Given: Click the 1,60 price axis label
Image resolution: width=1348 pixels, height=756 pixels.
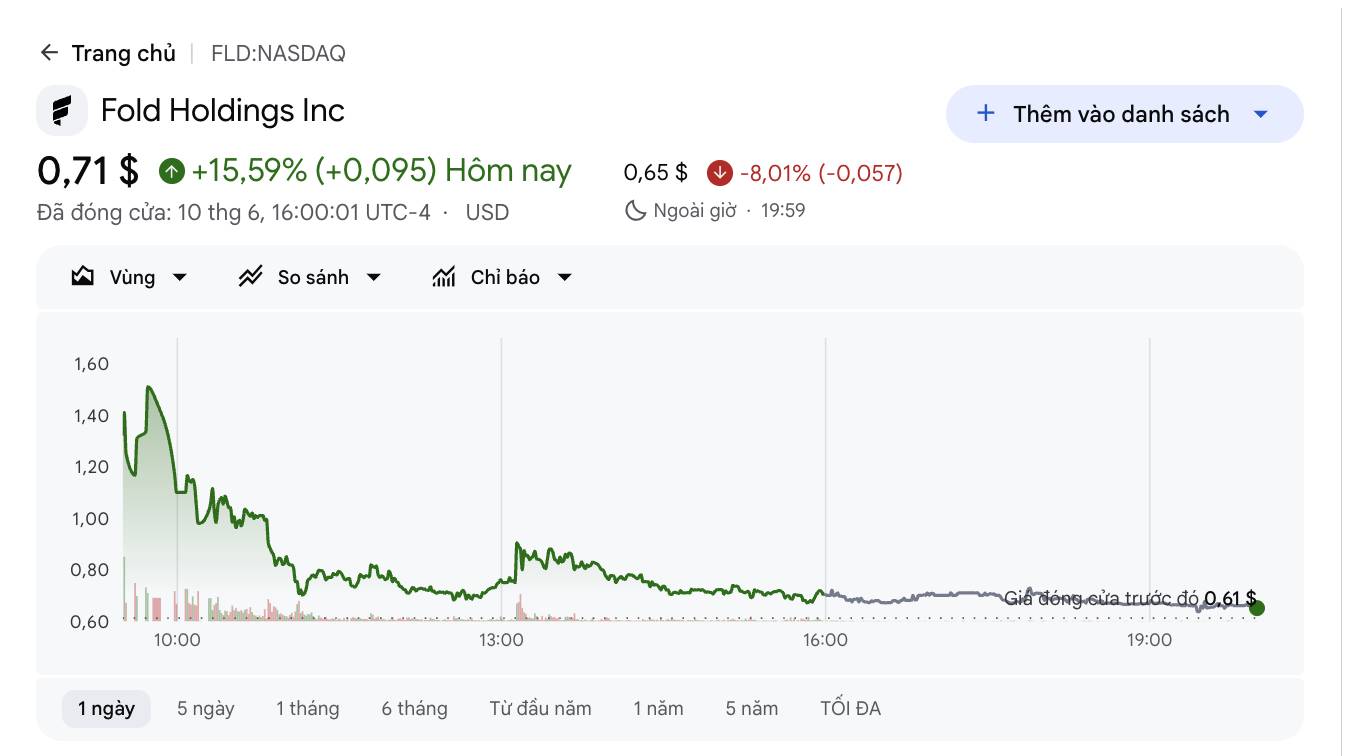Looking at the screenshot, I should [x=91, y=364].
